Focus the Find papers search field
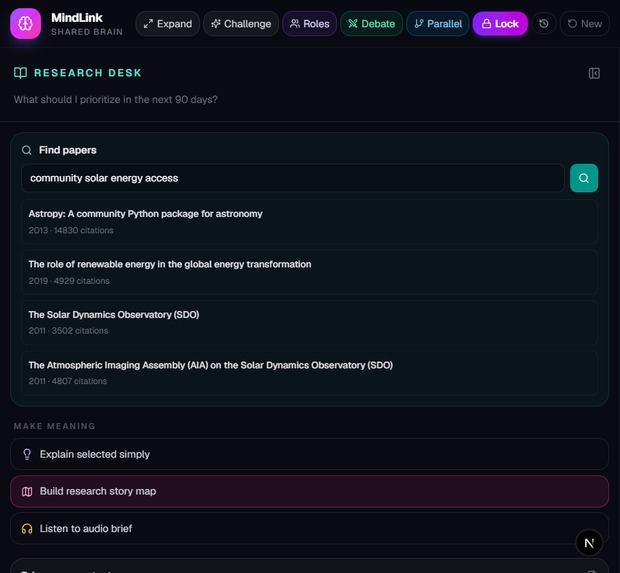Image resolution: width=620 pixels, height=573 pixels. (x=293, y=178)
